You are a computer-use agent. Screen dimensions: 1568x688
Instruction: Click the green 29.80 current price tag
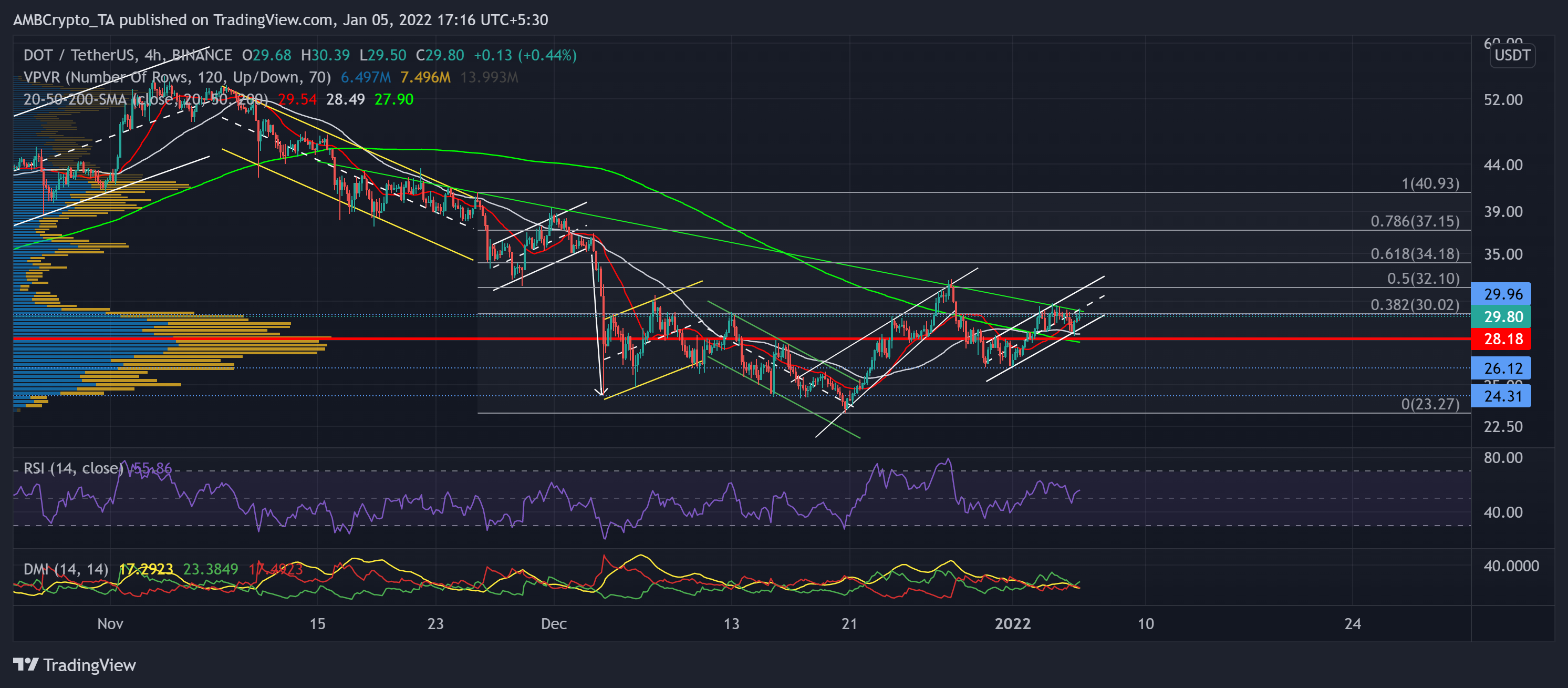1502,316
